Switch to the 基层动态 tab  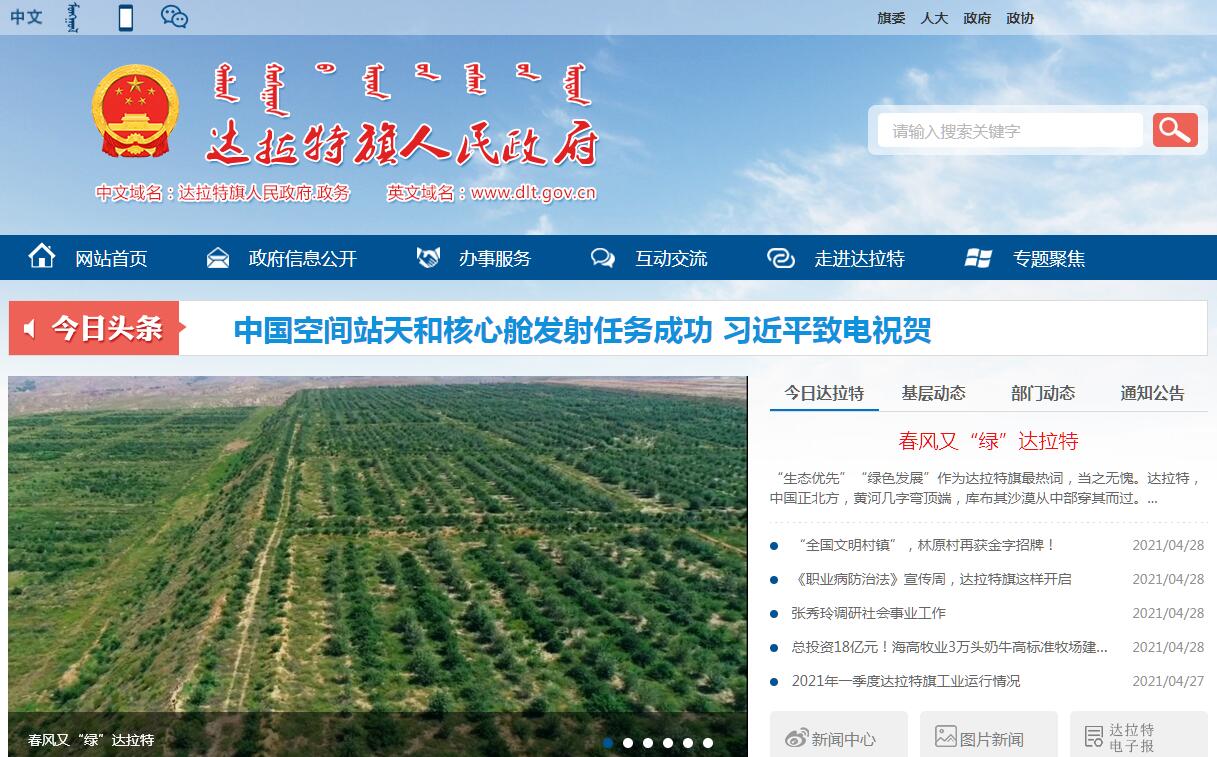(x=933, y=393)
